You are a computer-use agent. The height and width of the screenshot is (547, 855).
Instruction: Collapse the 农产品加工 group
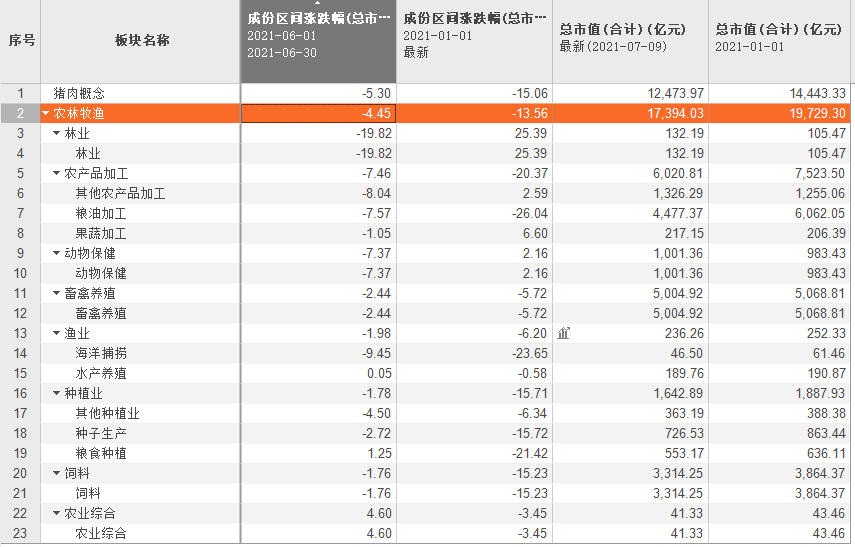point(56,173)
